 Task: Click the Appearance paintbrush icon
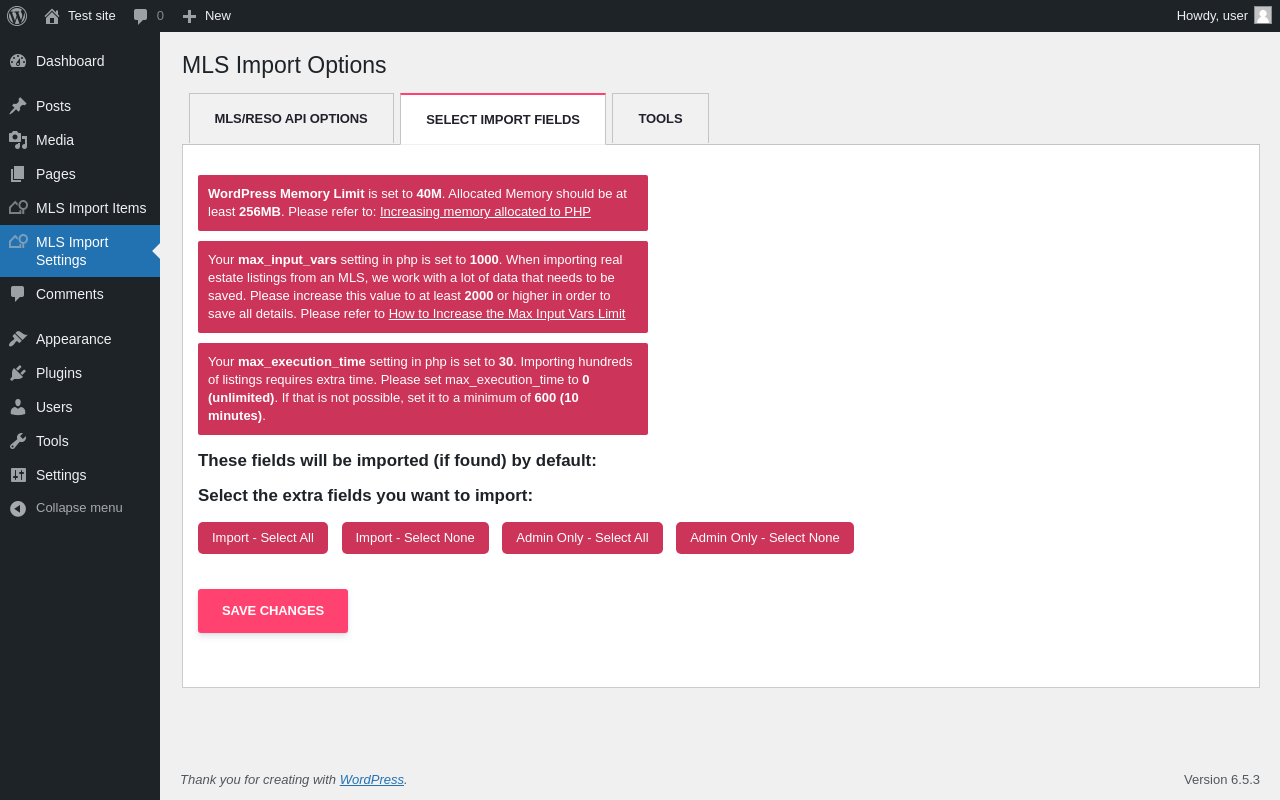coord(18,339)
